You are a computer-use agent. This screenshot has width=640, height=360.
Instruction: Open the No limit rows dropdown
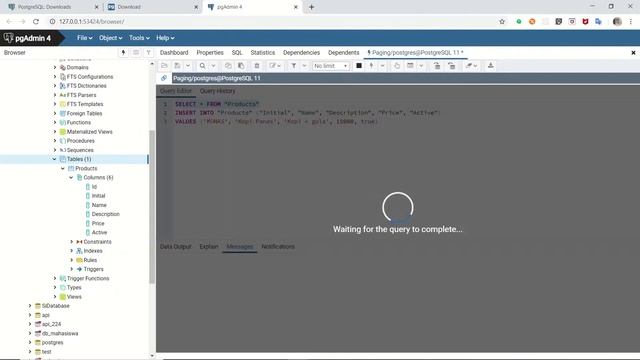(331, 66)
